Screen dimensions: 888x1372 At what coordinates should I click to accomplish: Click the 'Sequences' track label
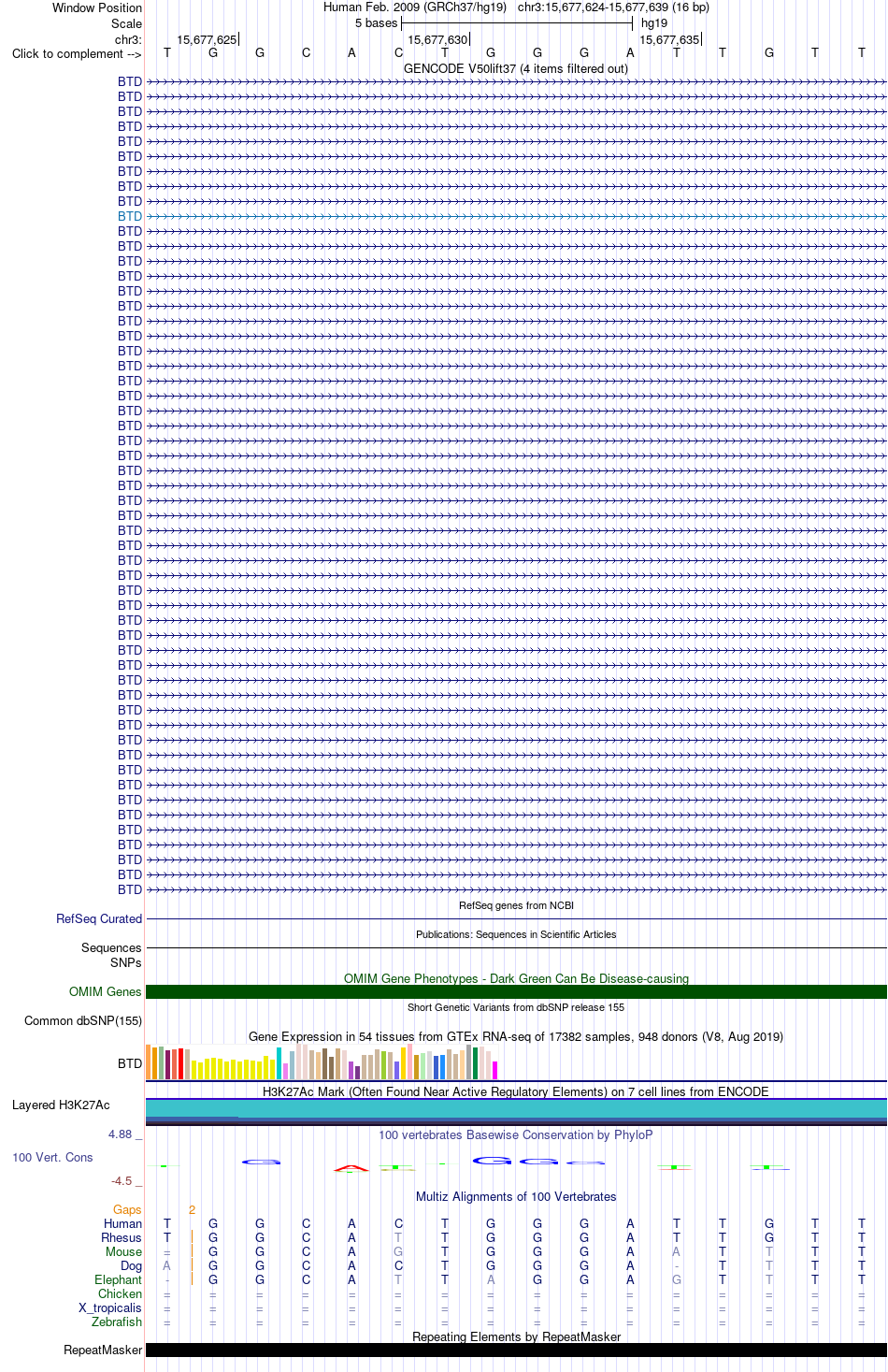pos(111,947)
